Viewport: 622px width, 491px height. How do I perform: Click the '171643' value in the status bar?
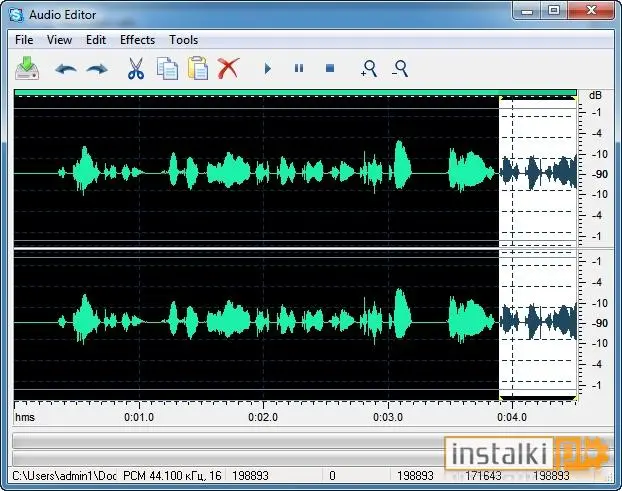(x=483, y=476)
